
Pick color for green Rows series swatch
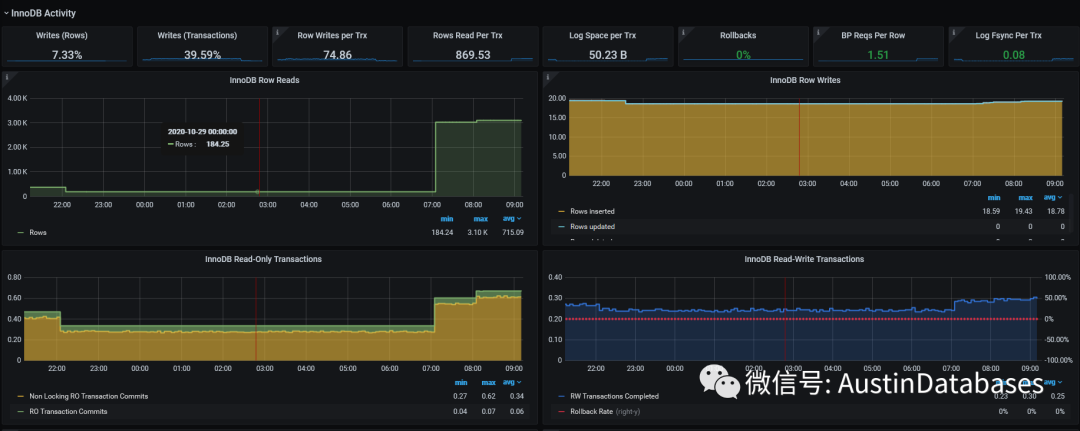[21, 233]
